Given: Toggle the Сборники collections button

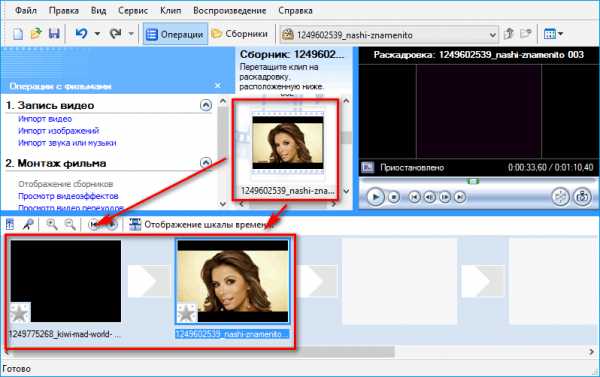Looking at the screenshot, I should pos(240,34).
